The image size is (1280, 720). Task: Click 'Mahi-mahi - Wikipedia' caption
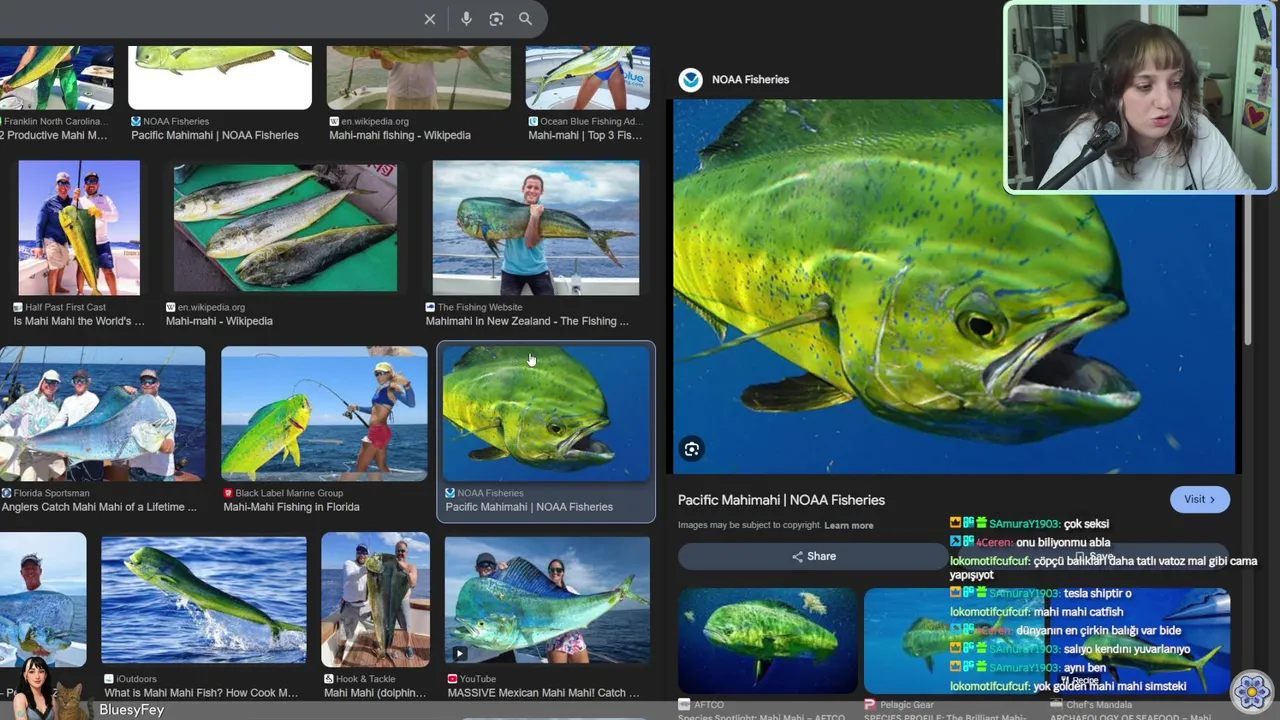point(219,321)
